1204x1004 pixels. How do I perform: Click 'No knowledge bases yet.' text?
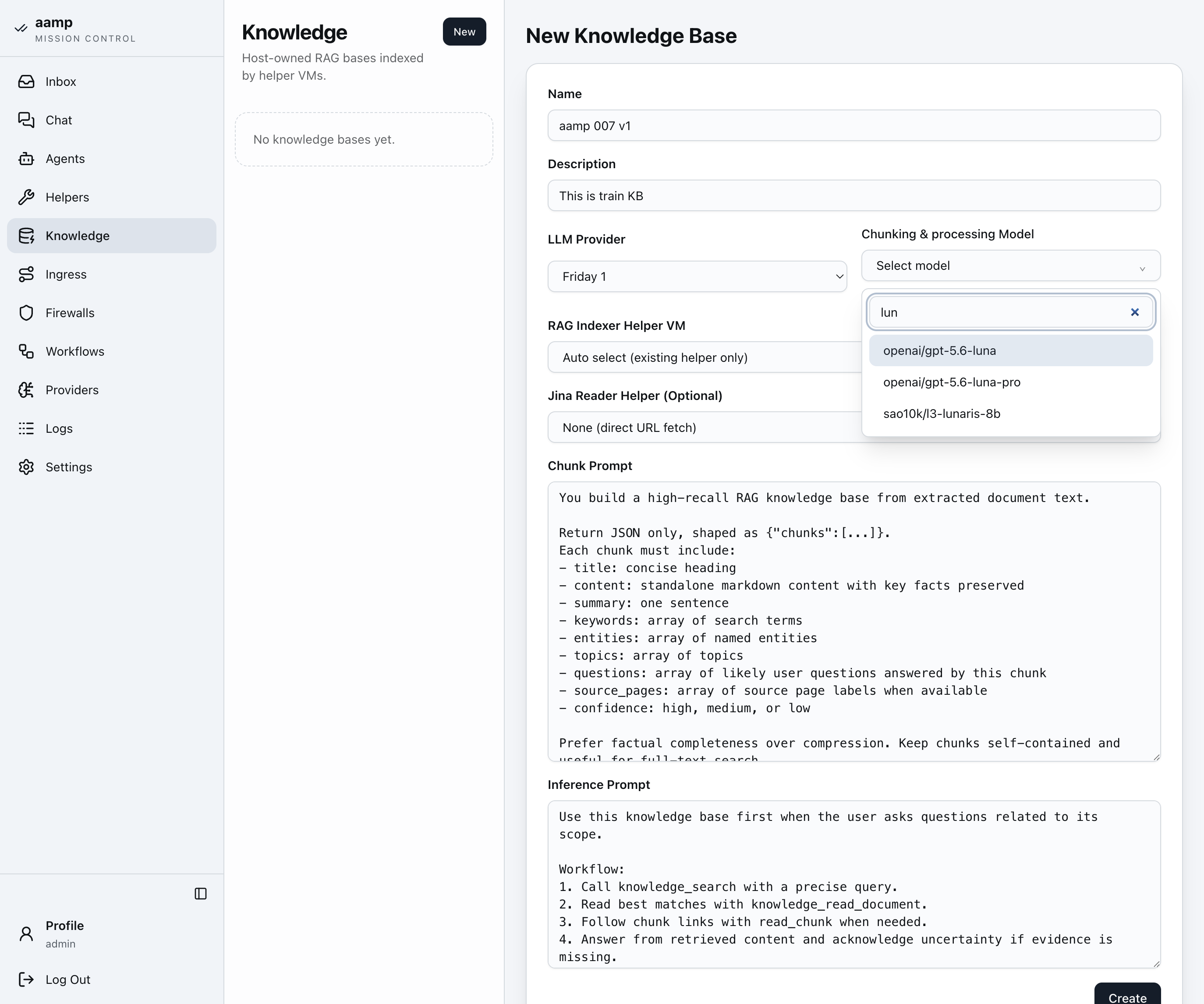pos(324,139)
